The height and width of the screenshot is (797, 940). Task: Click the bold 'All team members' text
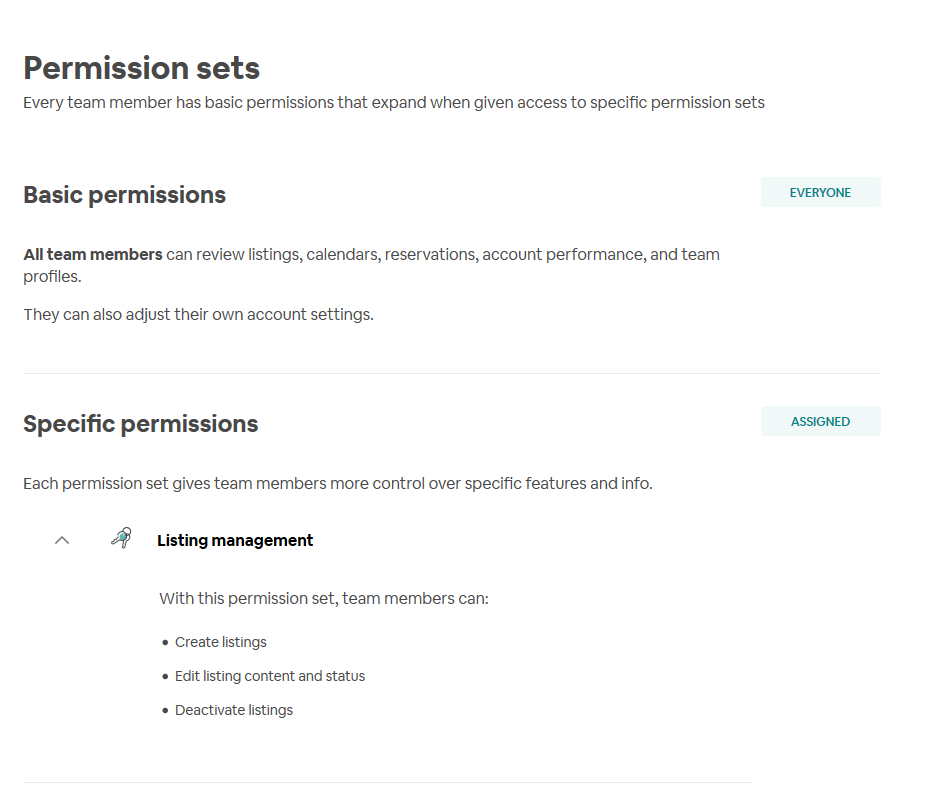tap(93, 255)
